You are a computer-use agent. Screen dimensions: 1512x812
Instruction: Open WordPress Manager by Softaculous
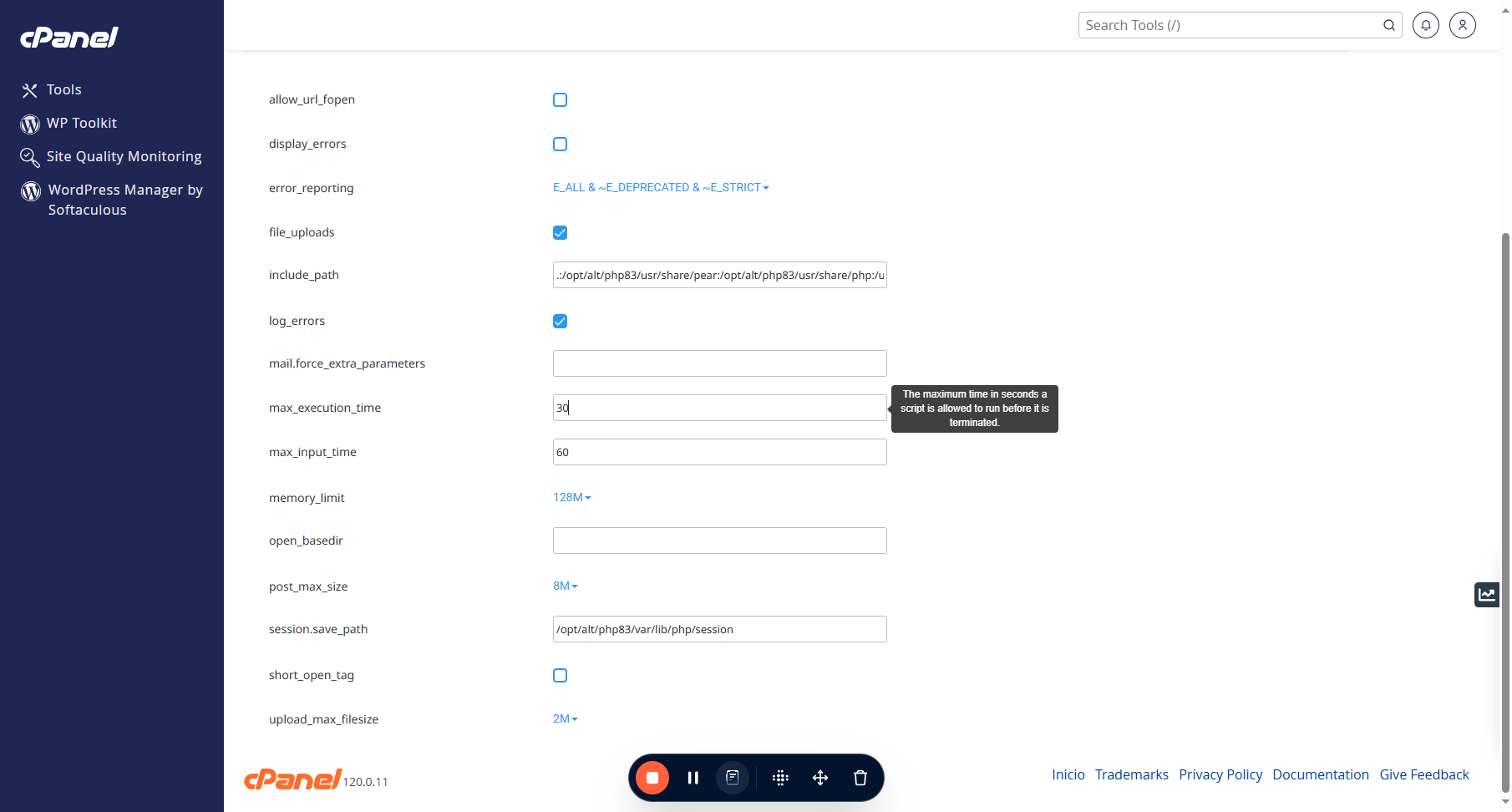pyautogui.click(x=125, y=200)
